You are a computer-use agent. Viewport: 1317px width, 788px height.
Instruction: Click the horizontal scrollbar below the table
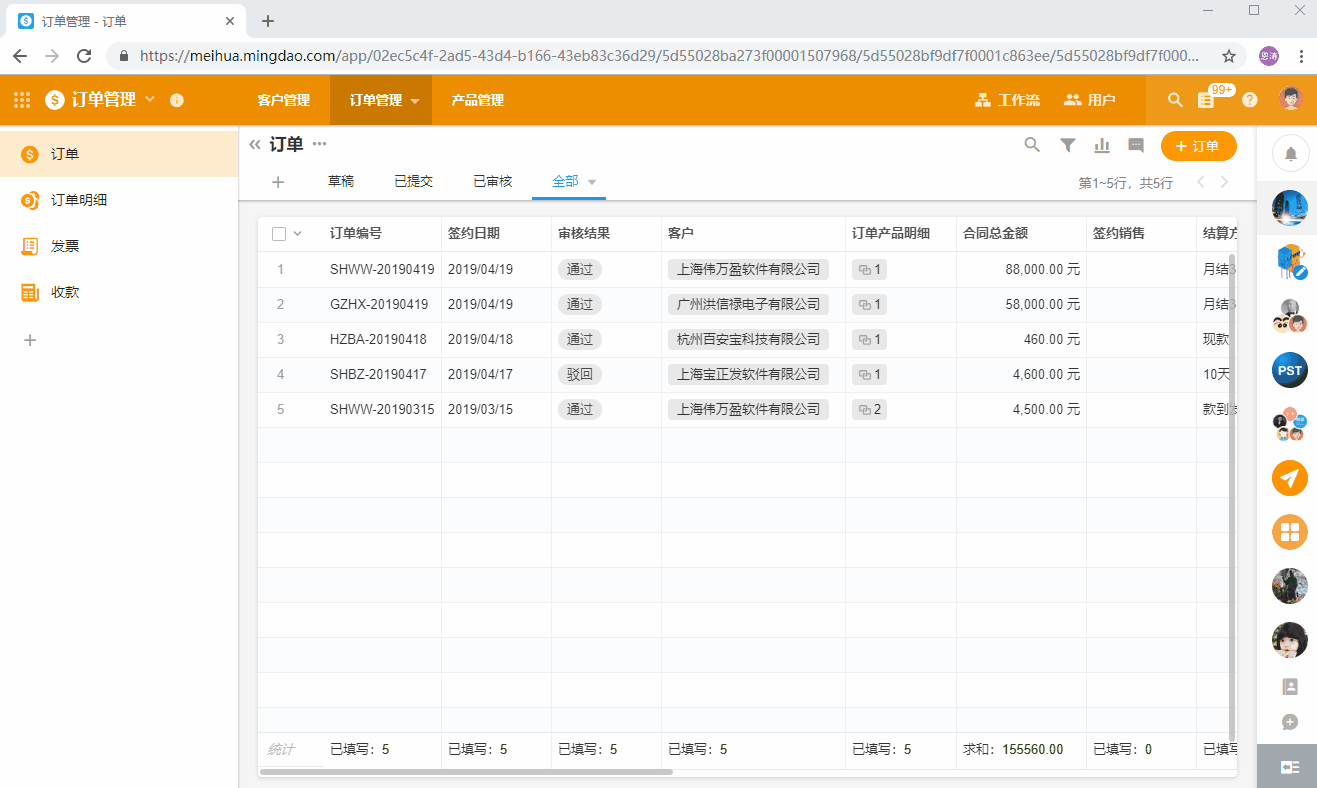(x=465, y=772)
